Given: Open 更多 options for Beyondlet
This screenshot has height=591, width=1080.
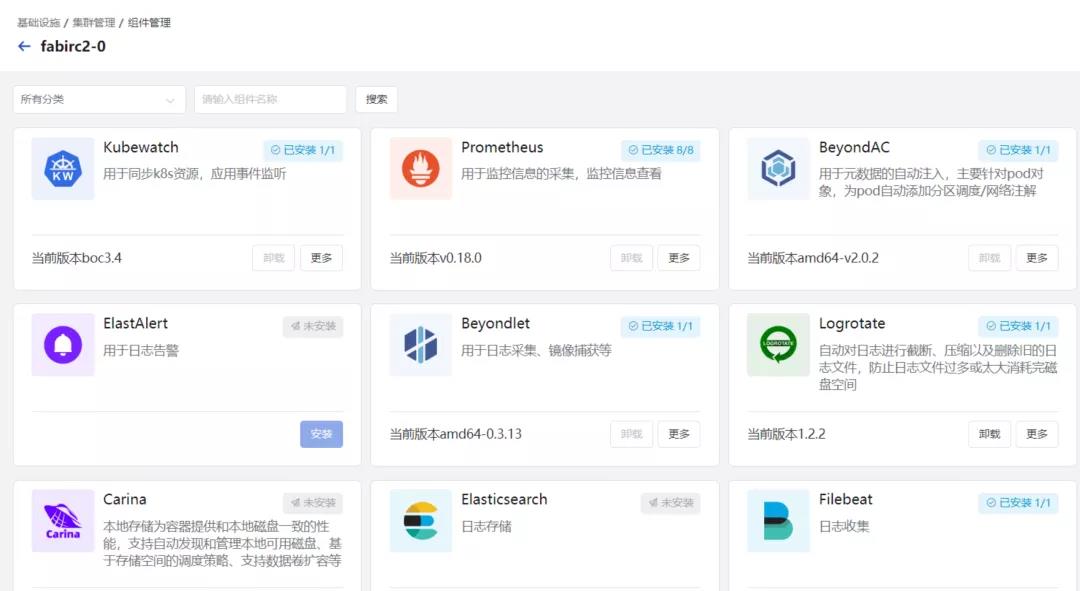Looking at the screenshot, I should click(679, 434).
